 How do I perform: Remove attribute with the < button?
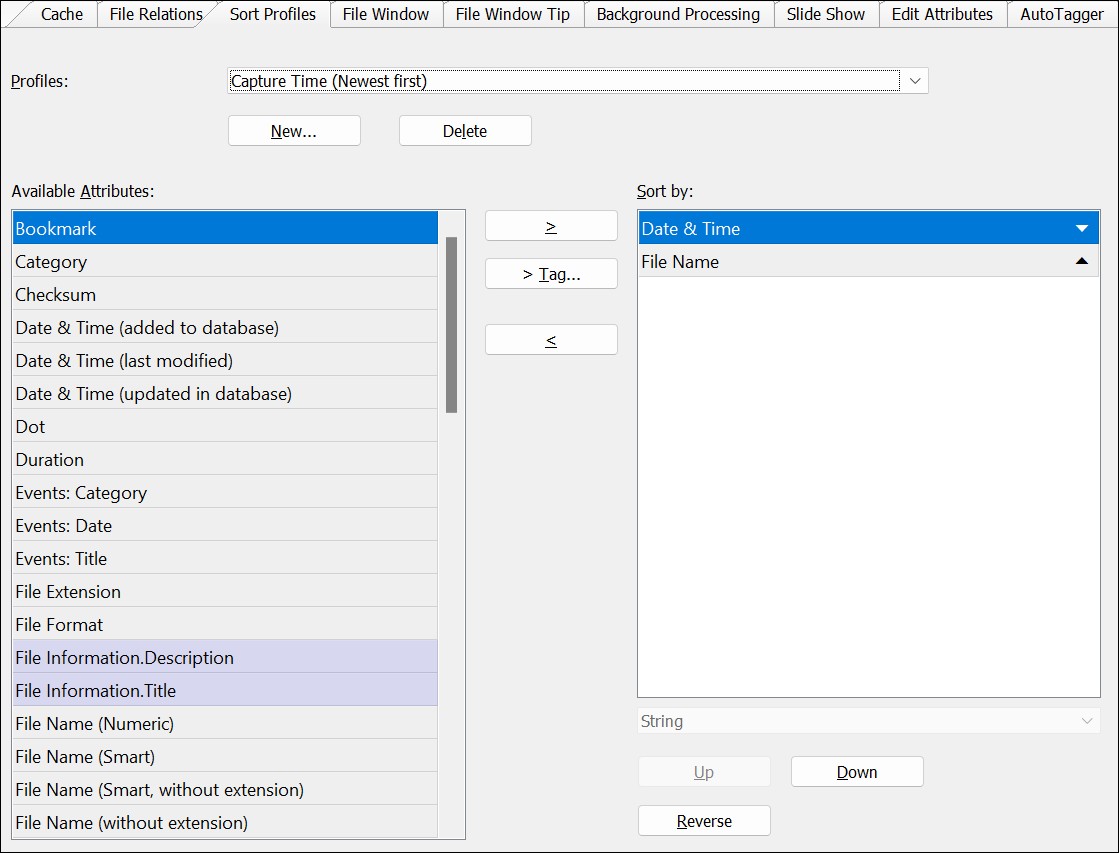click(551, 340)
